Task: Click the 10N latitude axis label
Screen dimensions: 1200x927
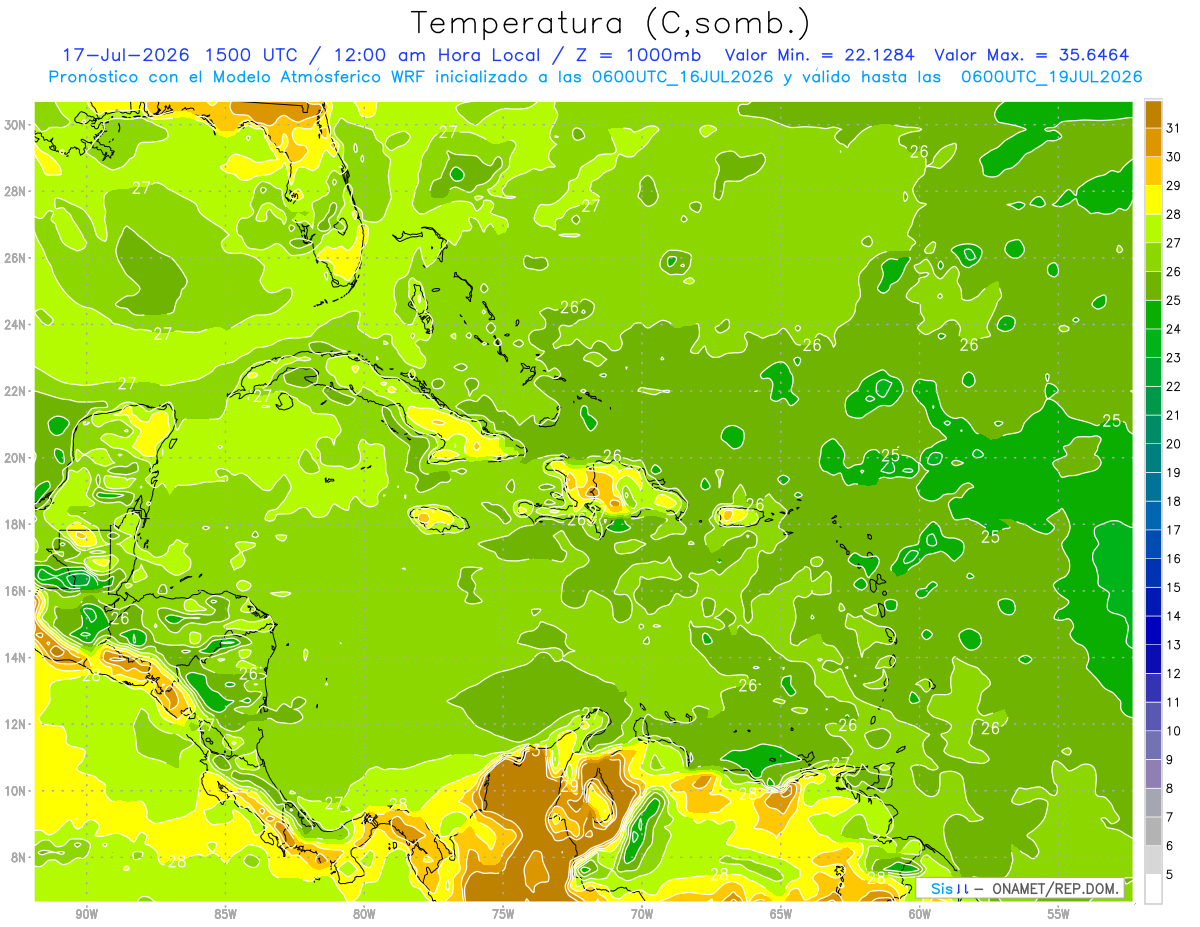Action: [x=15, y=791]
